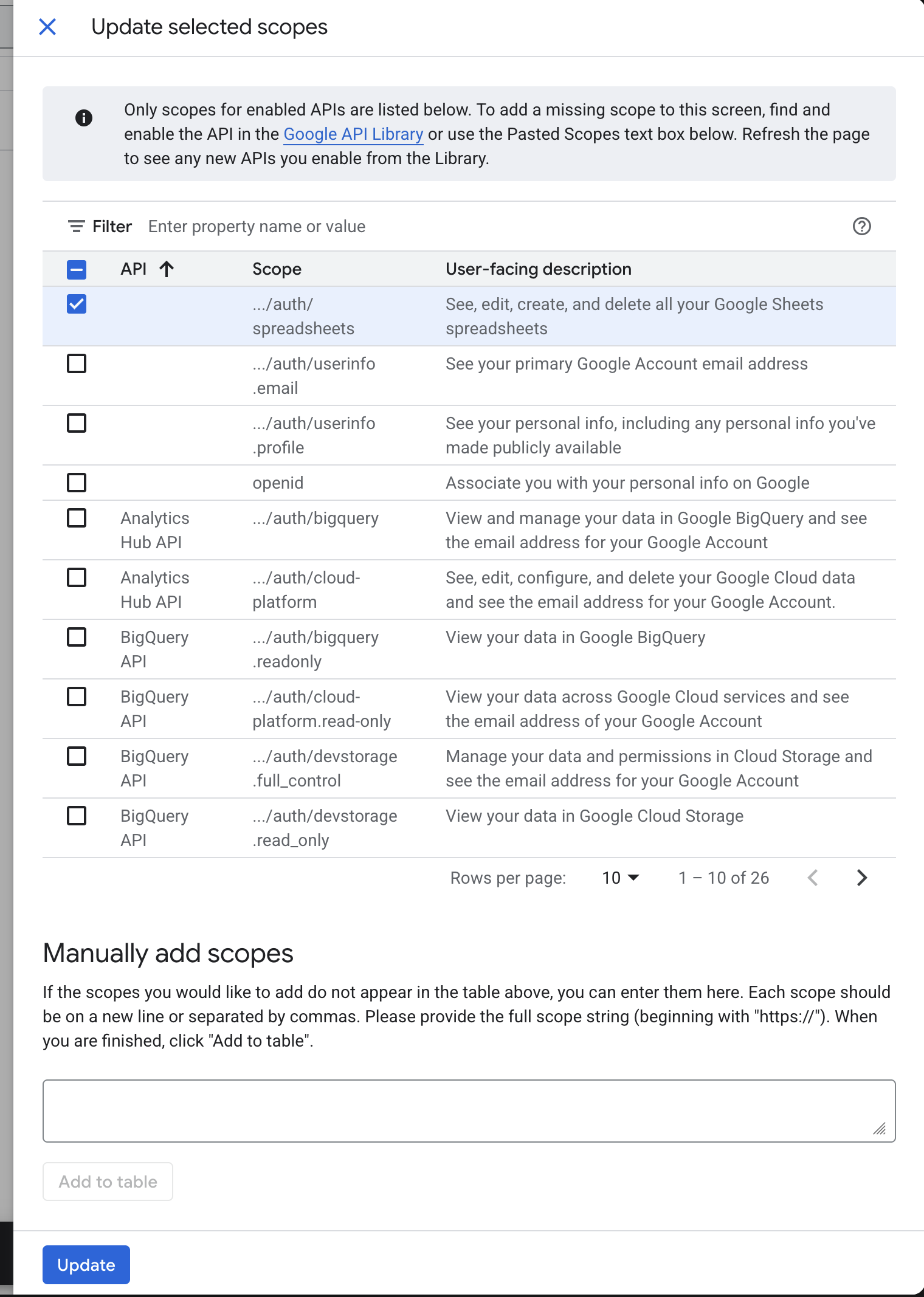Image resolution: width=924 pixels, height=1297 pixels.
Task: Open the Rows per page dropdown
Action: pyautogui.click(x=620, y=878)
